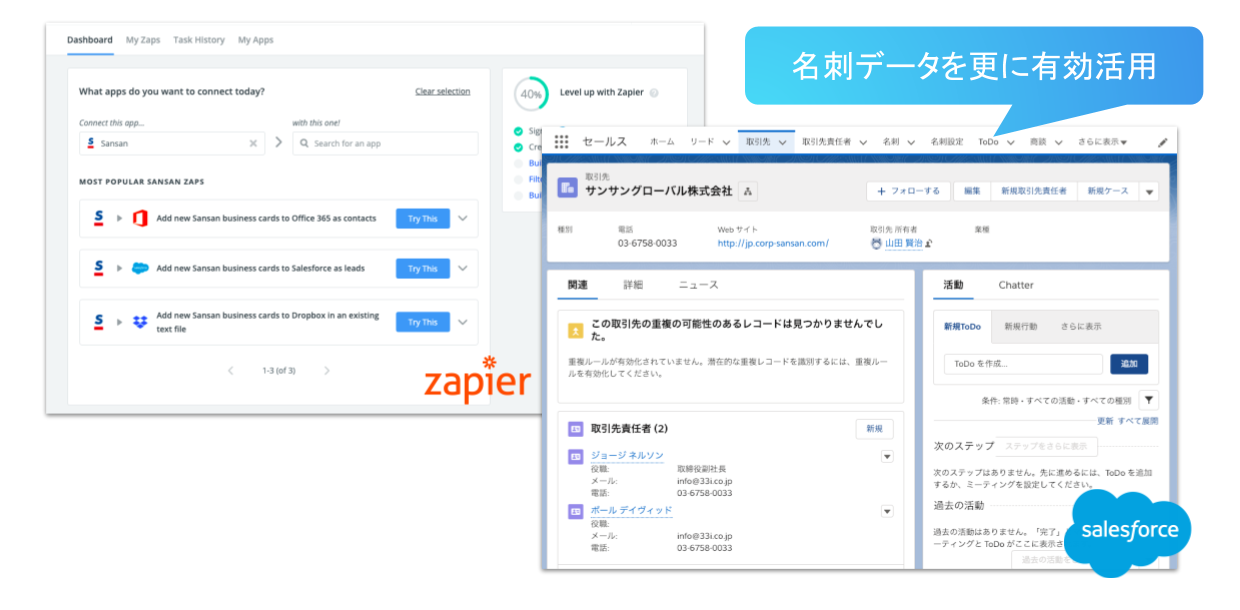Go to the previous page of Sansan Zaps

point(231,370)
